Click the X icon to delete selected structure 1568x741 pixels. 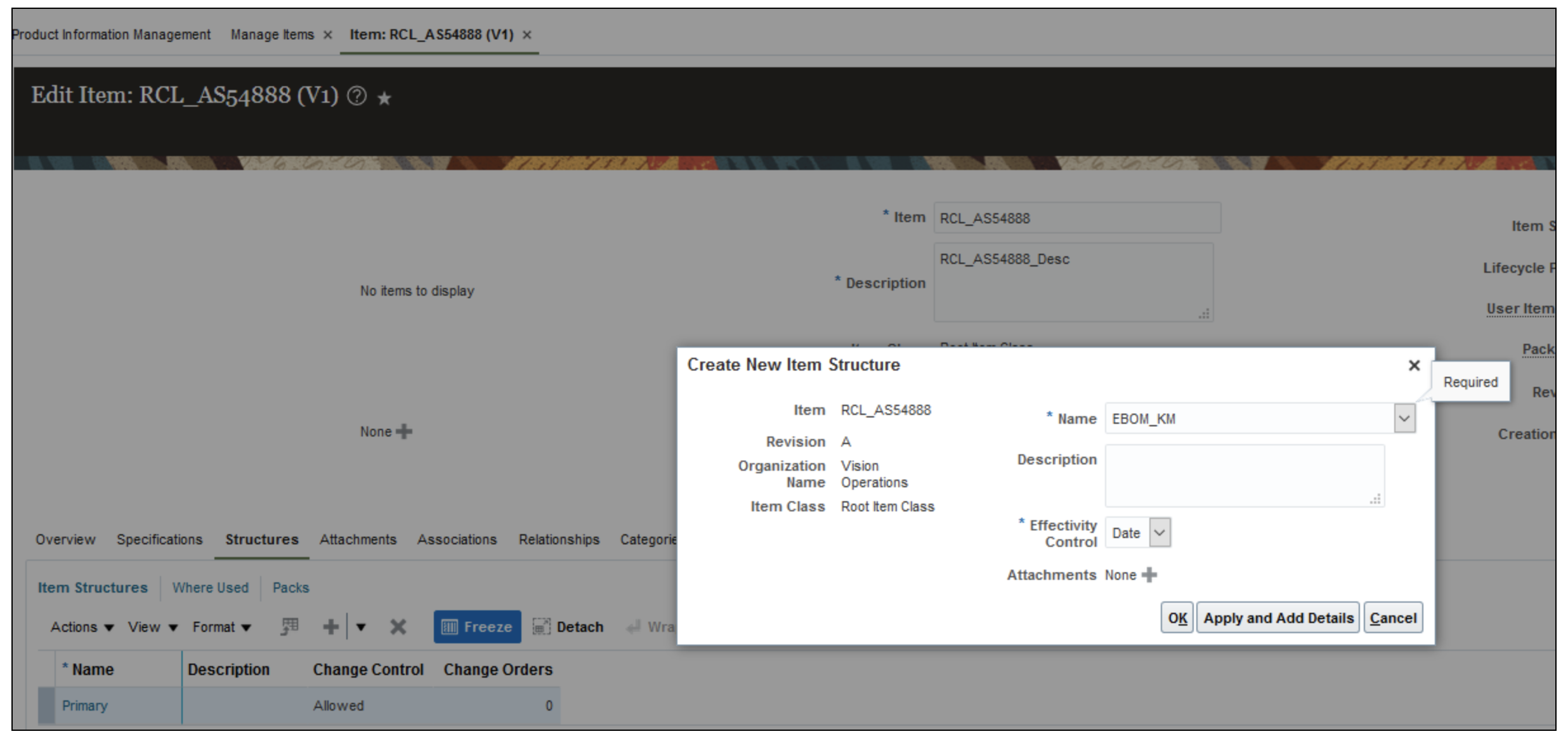[397, 627]
